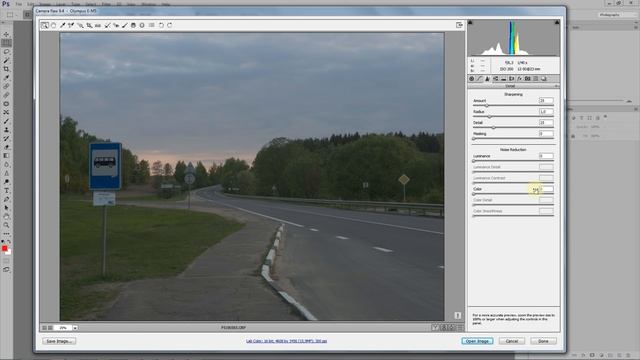
Task: Click the Masking slider track
Action: coord(513,139)
